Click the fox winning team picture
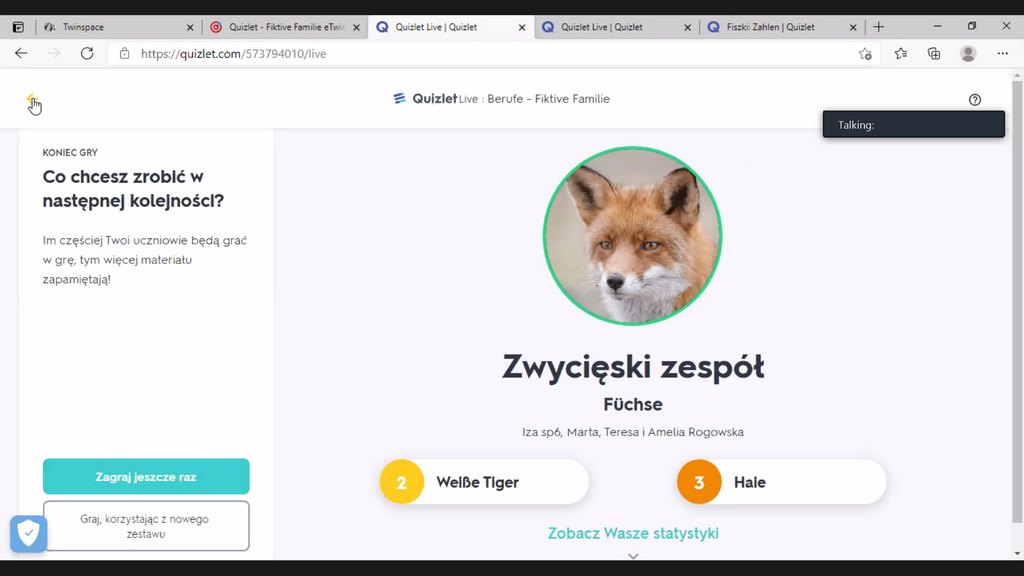The image size is (1024, 576). pyautogui.click(x=632, y=236)
